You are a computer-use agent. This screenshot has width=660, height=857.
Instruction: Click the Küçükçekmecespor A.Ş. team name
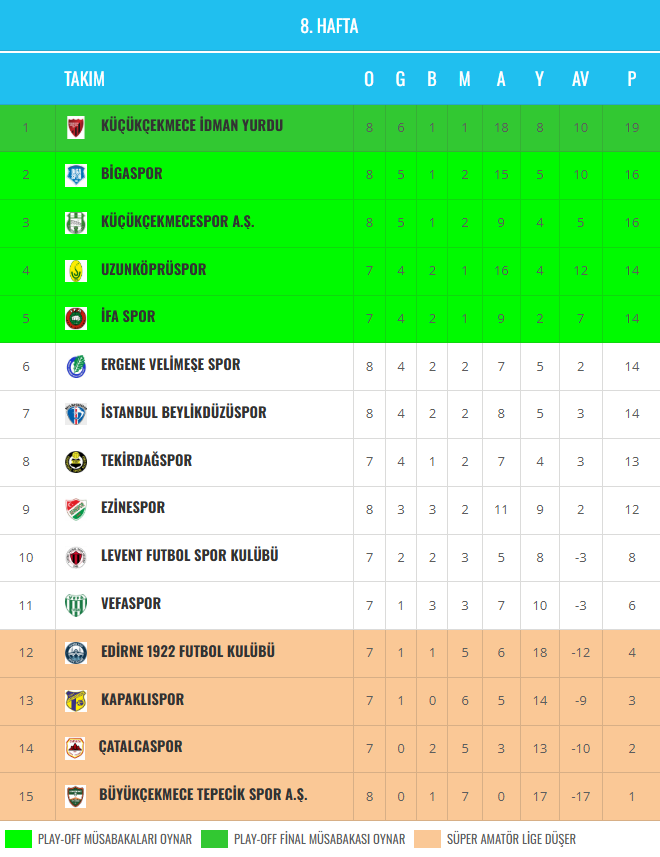point(178,221)
